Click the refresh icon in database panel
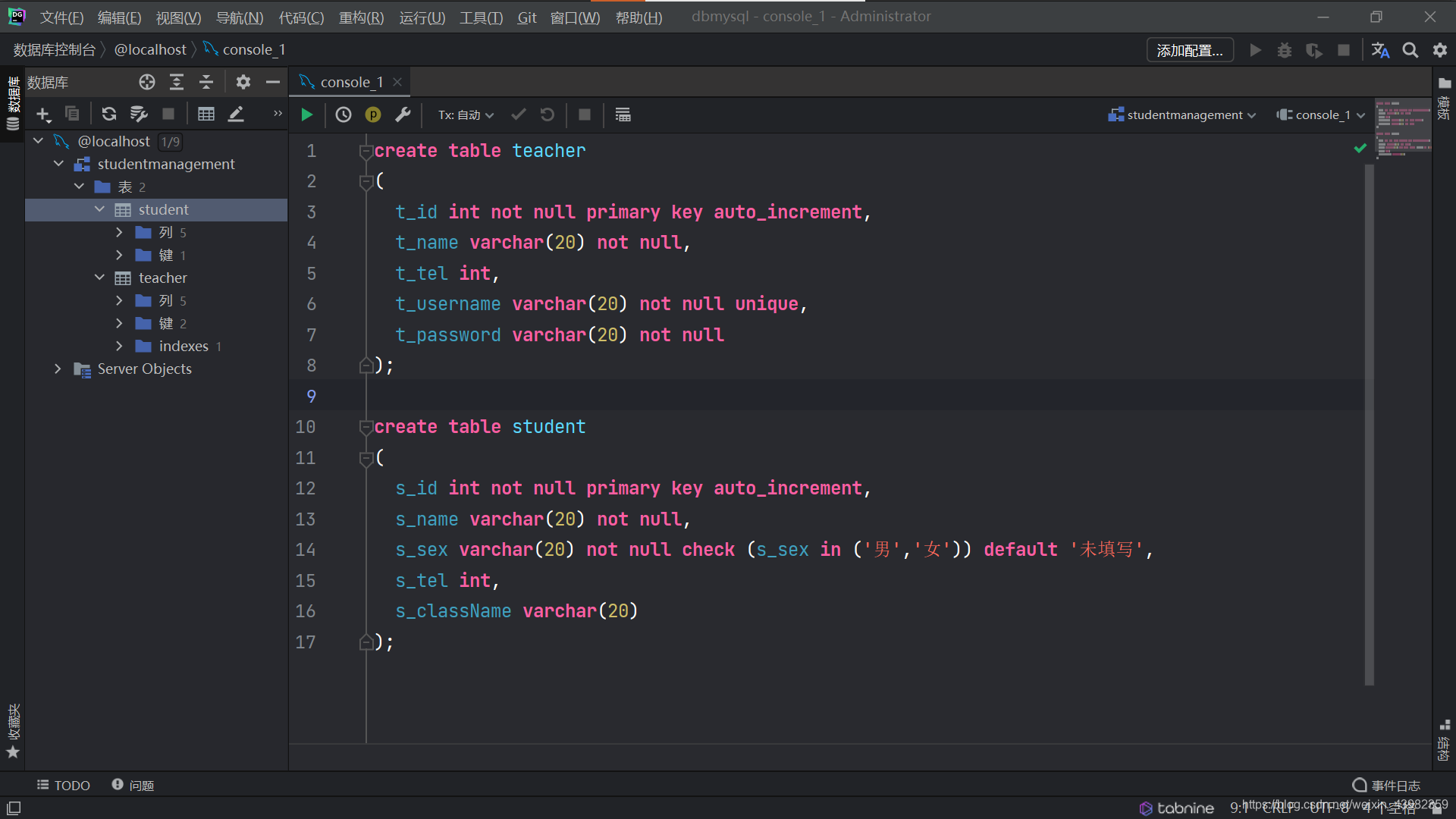This screenshot has width=1456, height=819. [x=109, y=114]
